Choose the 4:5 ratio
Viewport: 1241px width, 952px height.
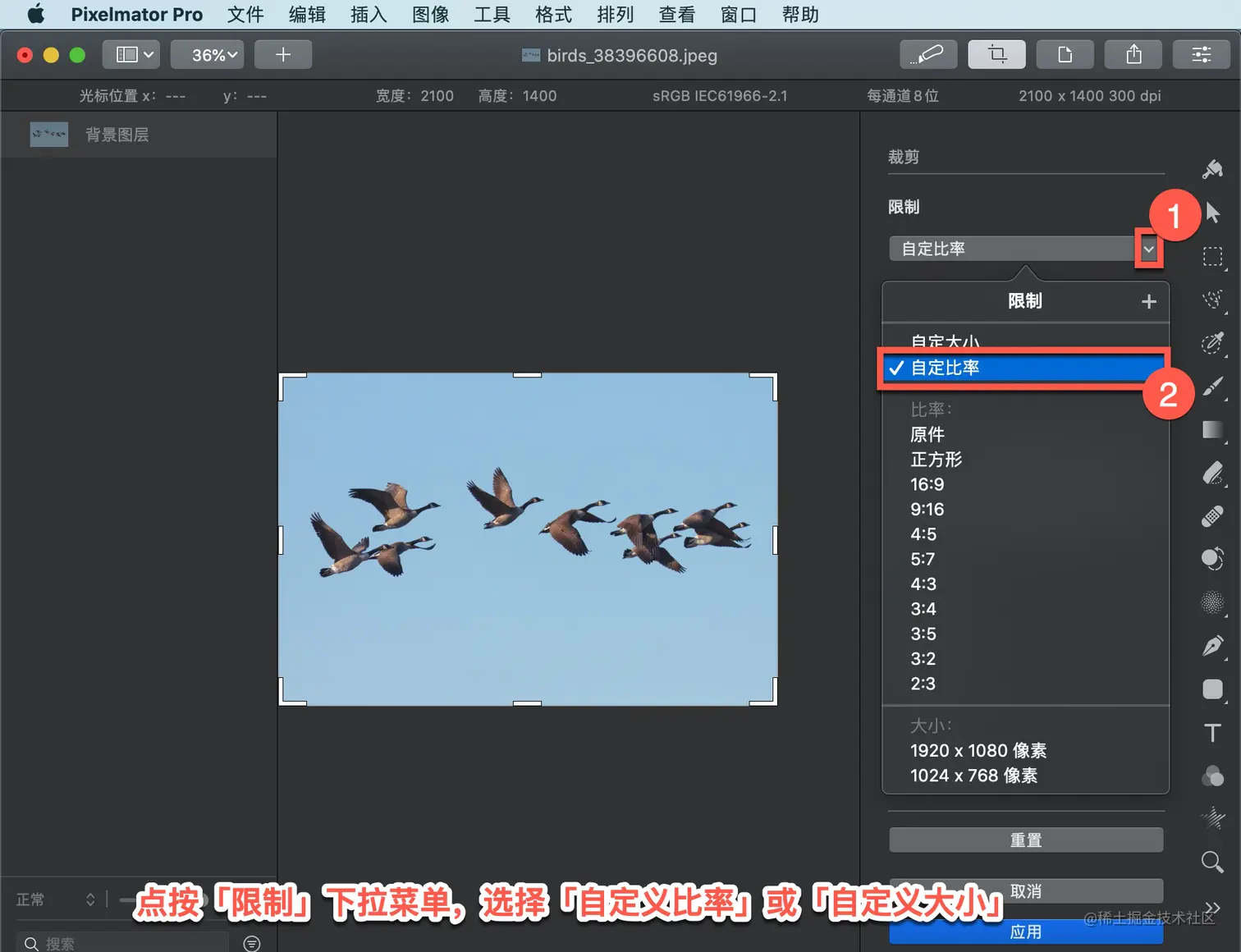(x=923, y=534)
